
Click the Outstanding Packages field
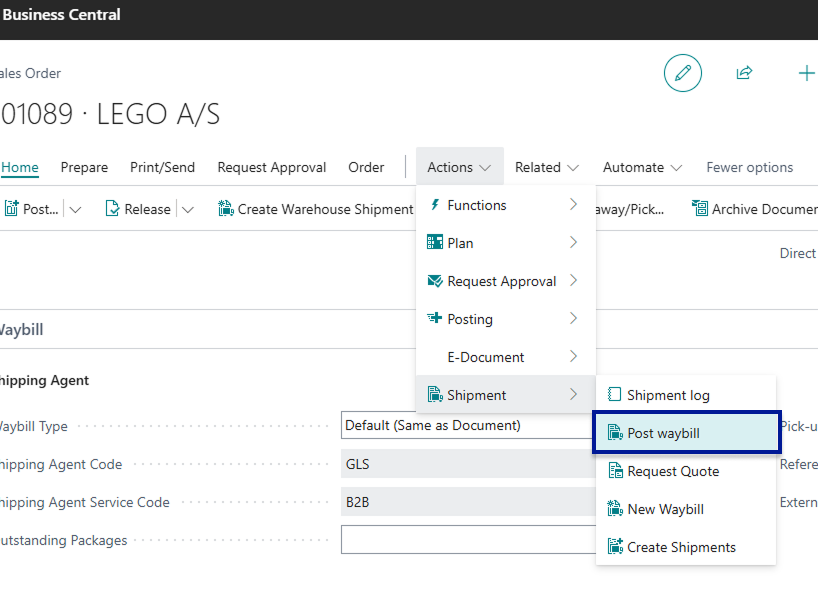click(468, 540)
